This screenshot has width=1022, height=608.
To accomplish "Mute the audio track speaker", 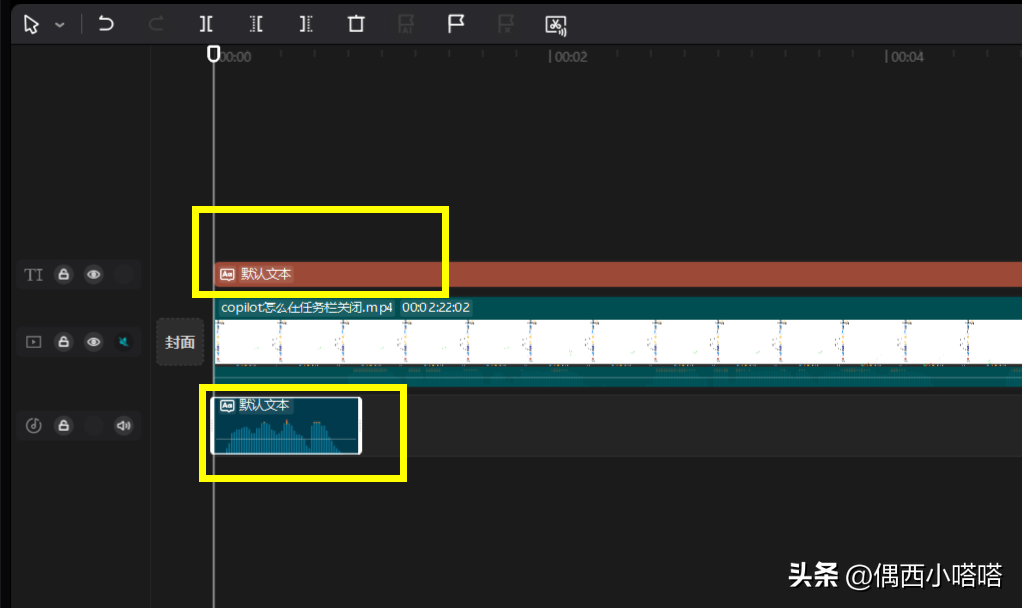I will point(124,426).
